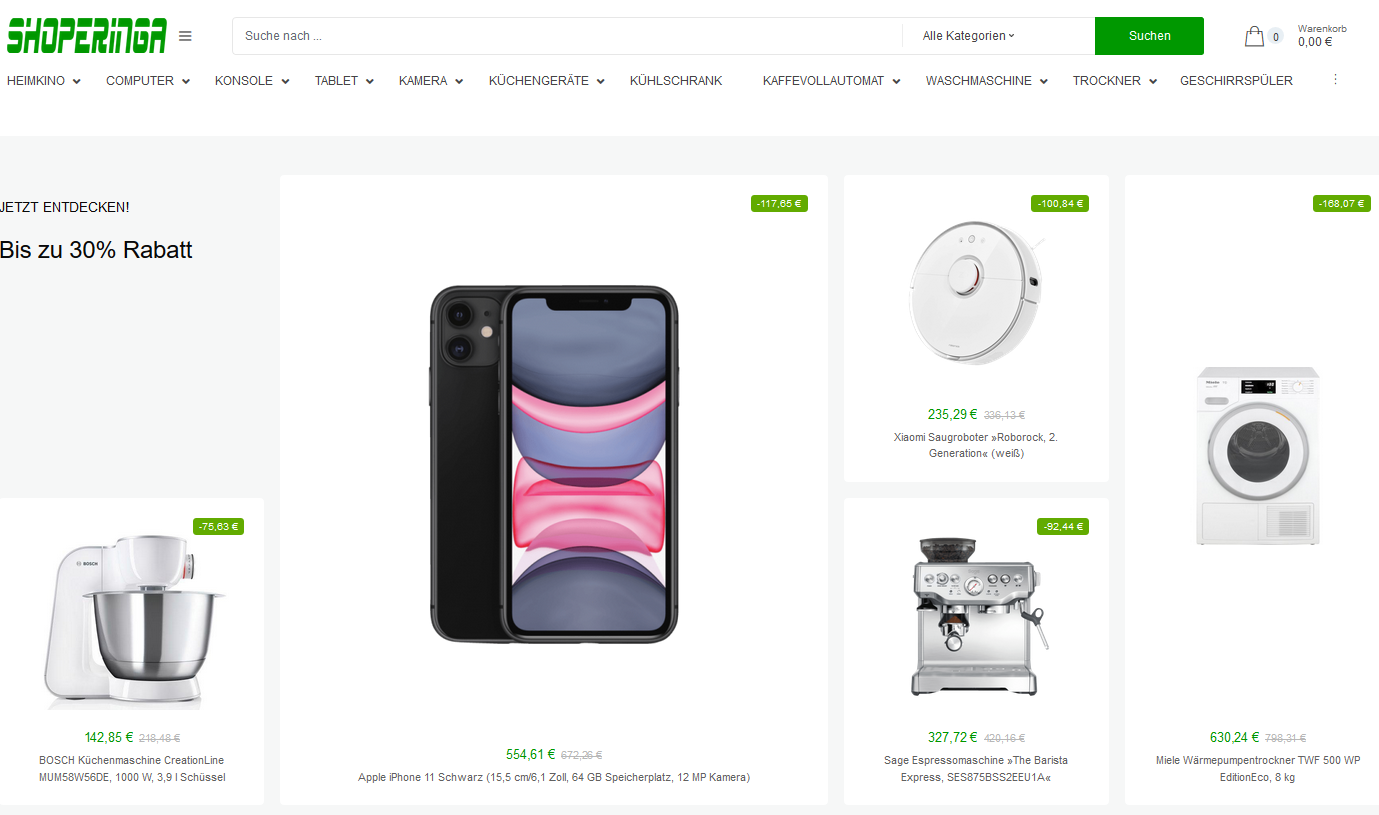This screenshot has width=1379, height=815.
Task: Open the hamburger menu beside the logo
Action: tap(185, 36)
